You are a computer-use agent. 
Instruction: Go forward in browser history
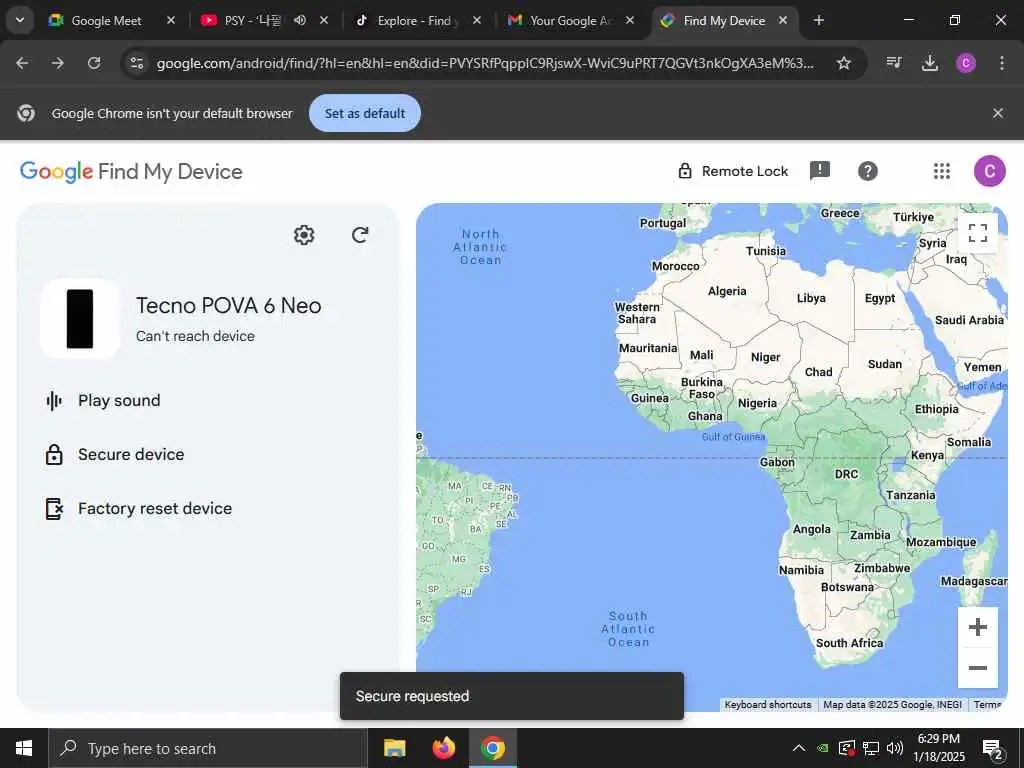pyautogui.click(x=57, y=63)
